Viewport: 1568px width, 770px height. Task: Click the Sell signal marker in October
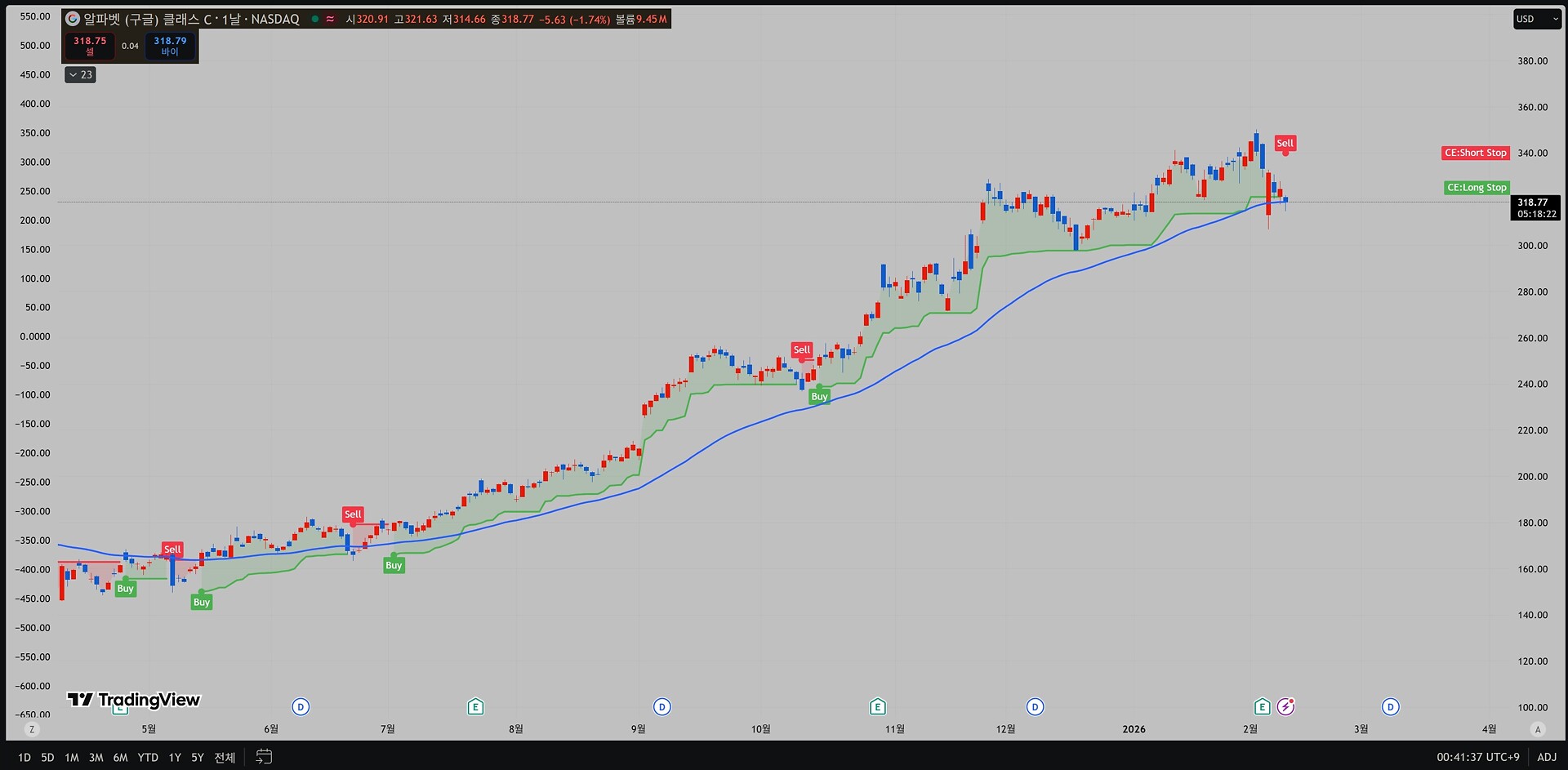tap(802, 349)
